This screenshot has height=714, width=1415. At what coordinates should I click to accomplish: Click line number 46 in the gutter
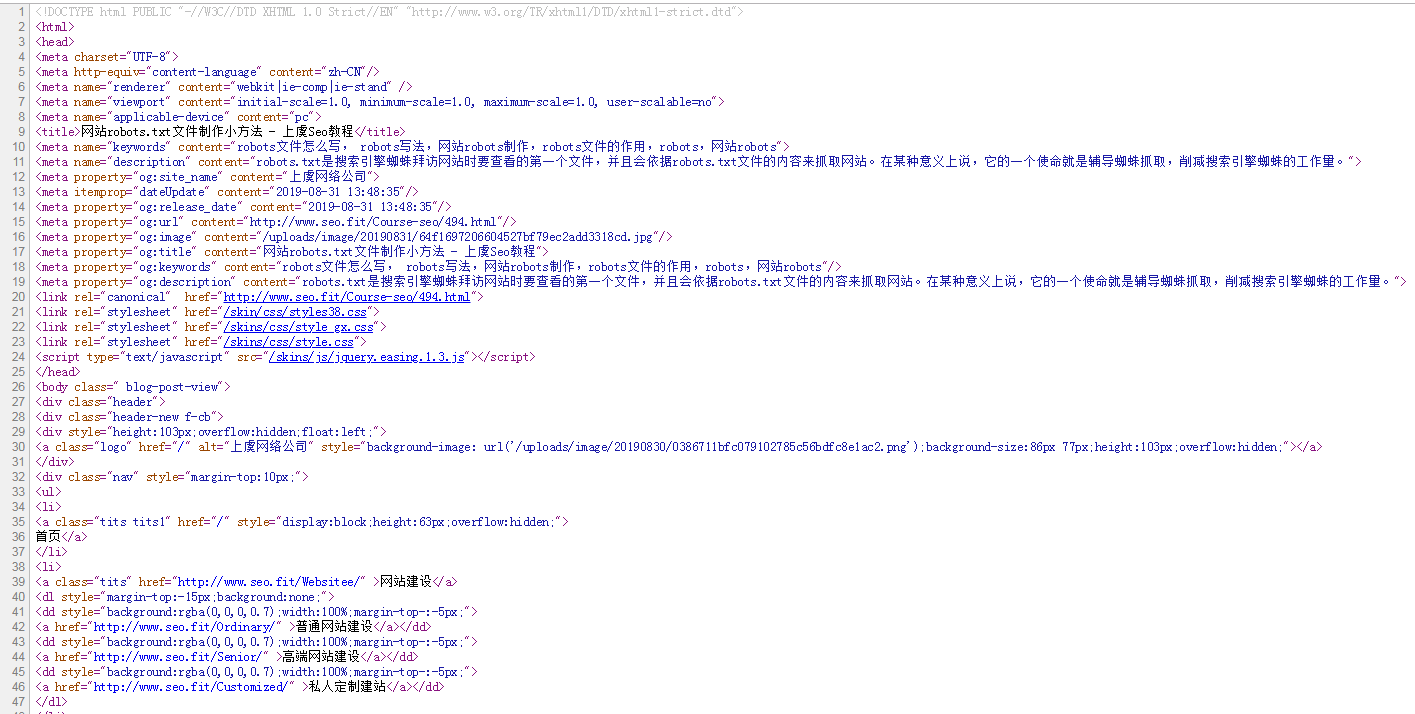click(19, 687)
